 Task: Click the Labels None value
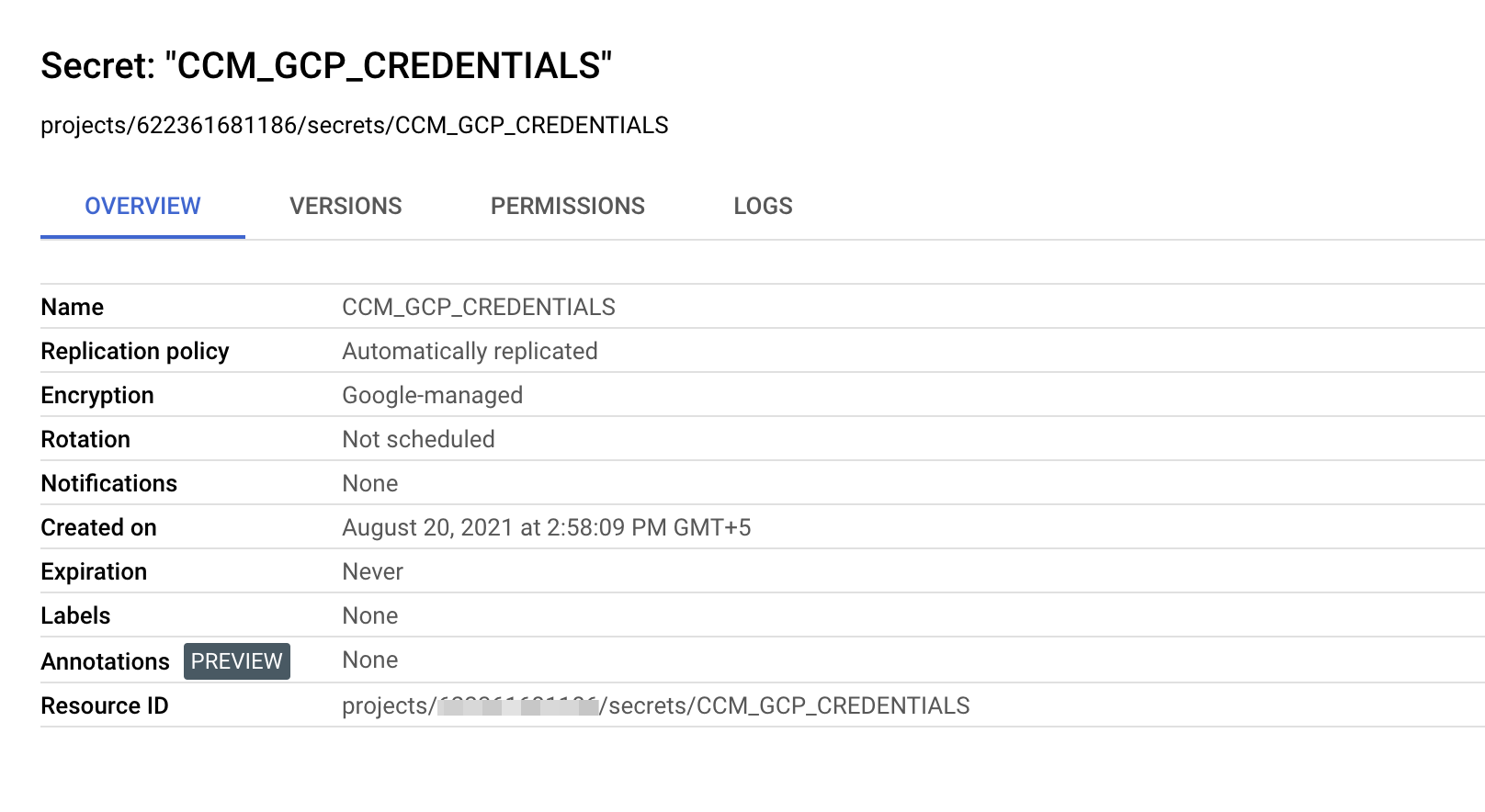coord(370,615)
